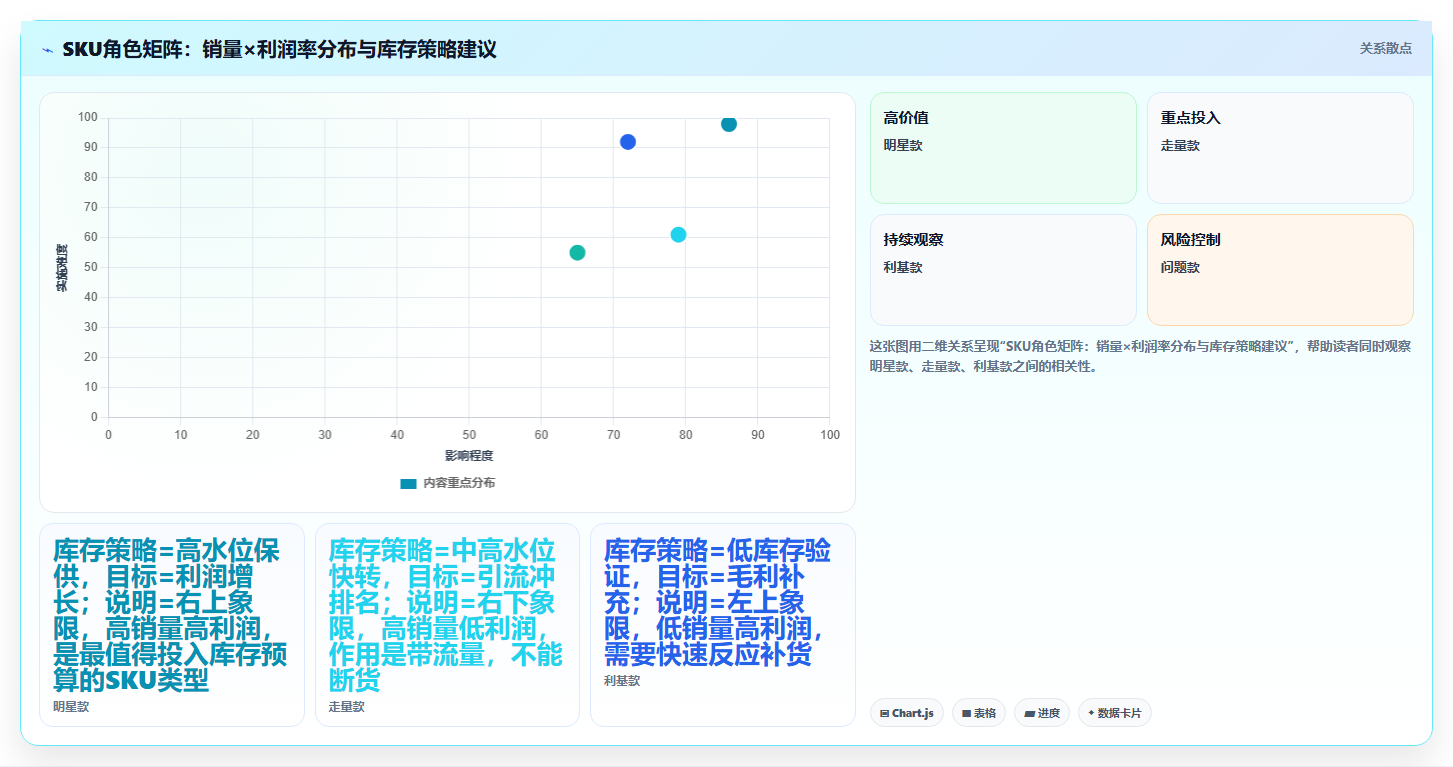Click the y-axis tick label 60
This screenshot has height=767, width=1453.
coord(91,237)
